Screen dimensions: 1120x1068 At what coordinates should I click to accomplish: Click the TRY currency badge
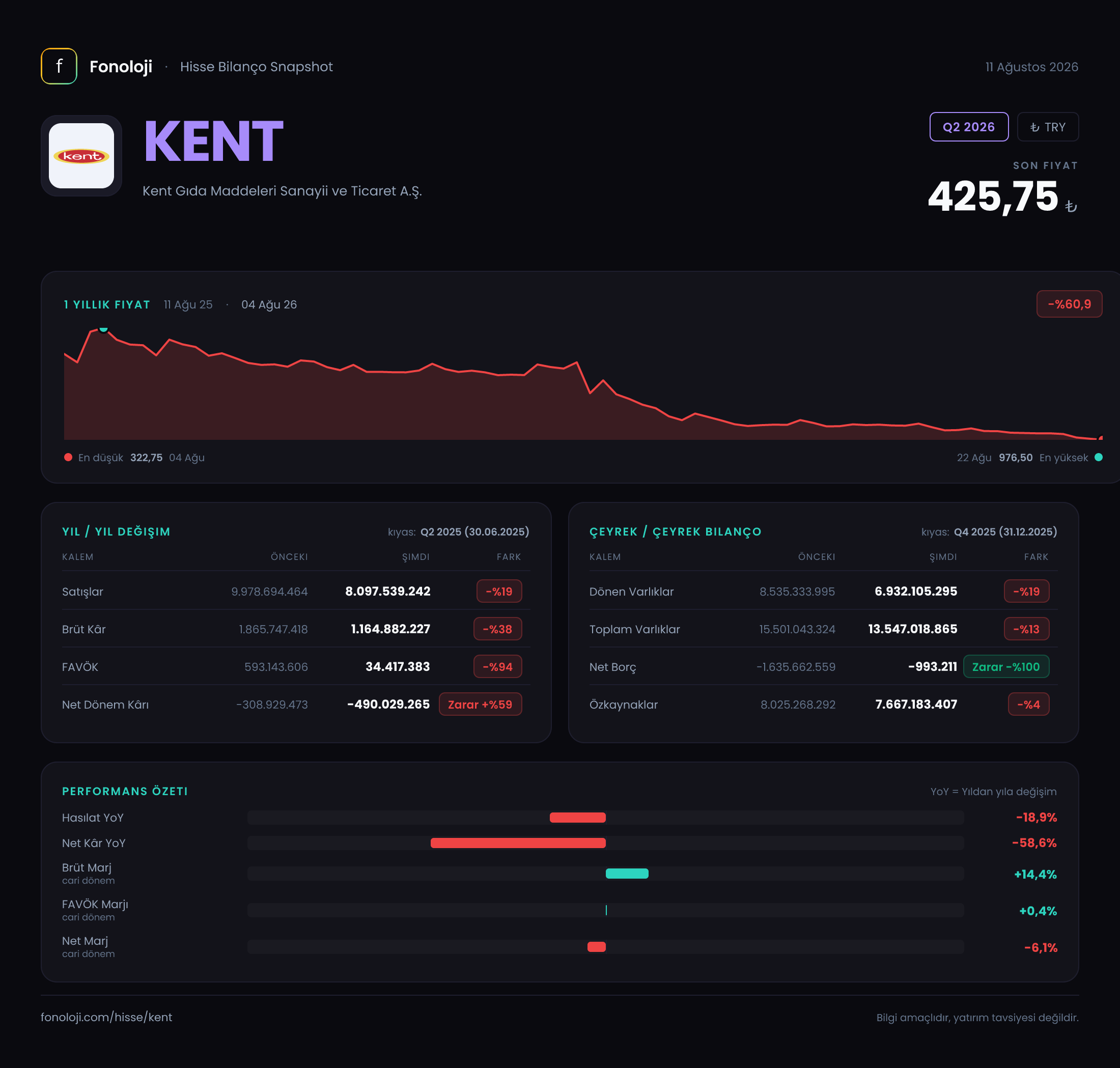point(1048,127)
